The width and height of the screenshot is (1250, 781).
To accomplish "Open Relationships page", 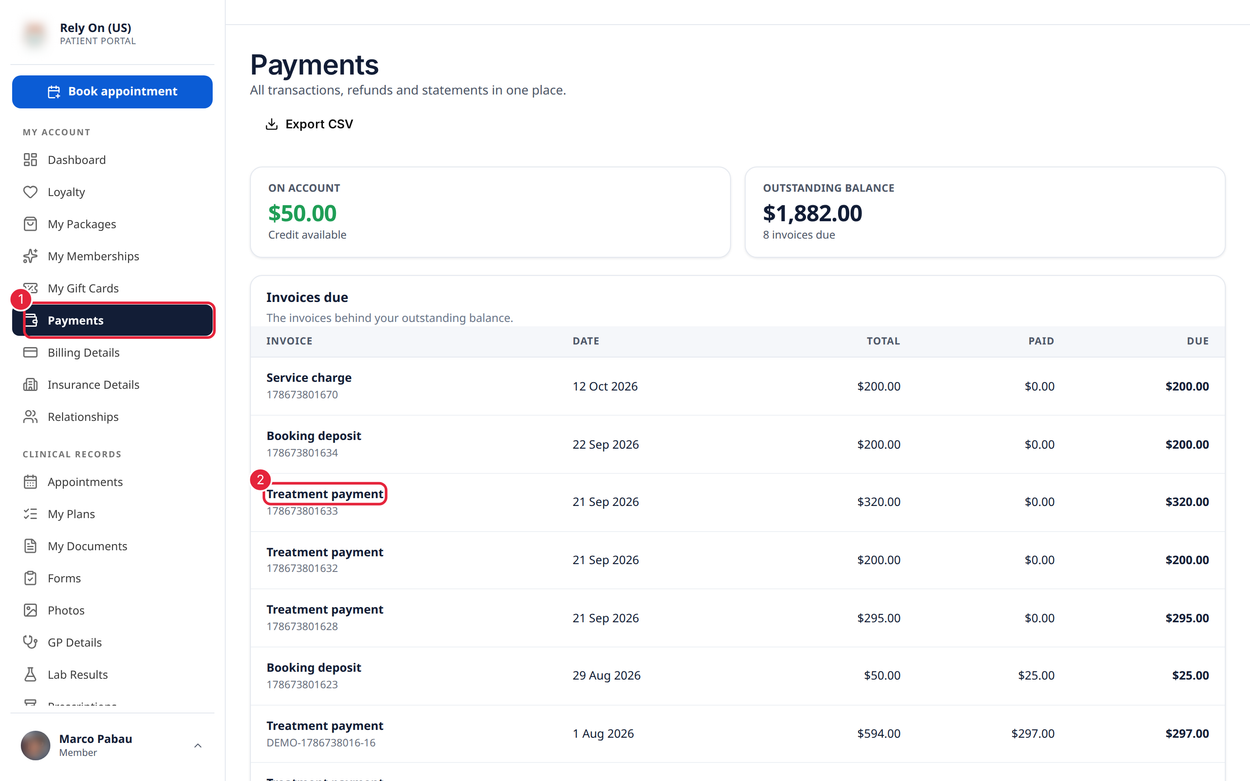I will point(112,416).
